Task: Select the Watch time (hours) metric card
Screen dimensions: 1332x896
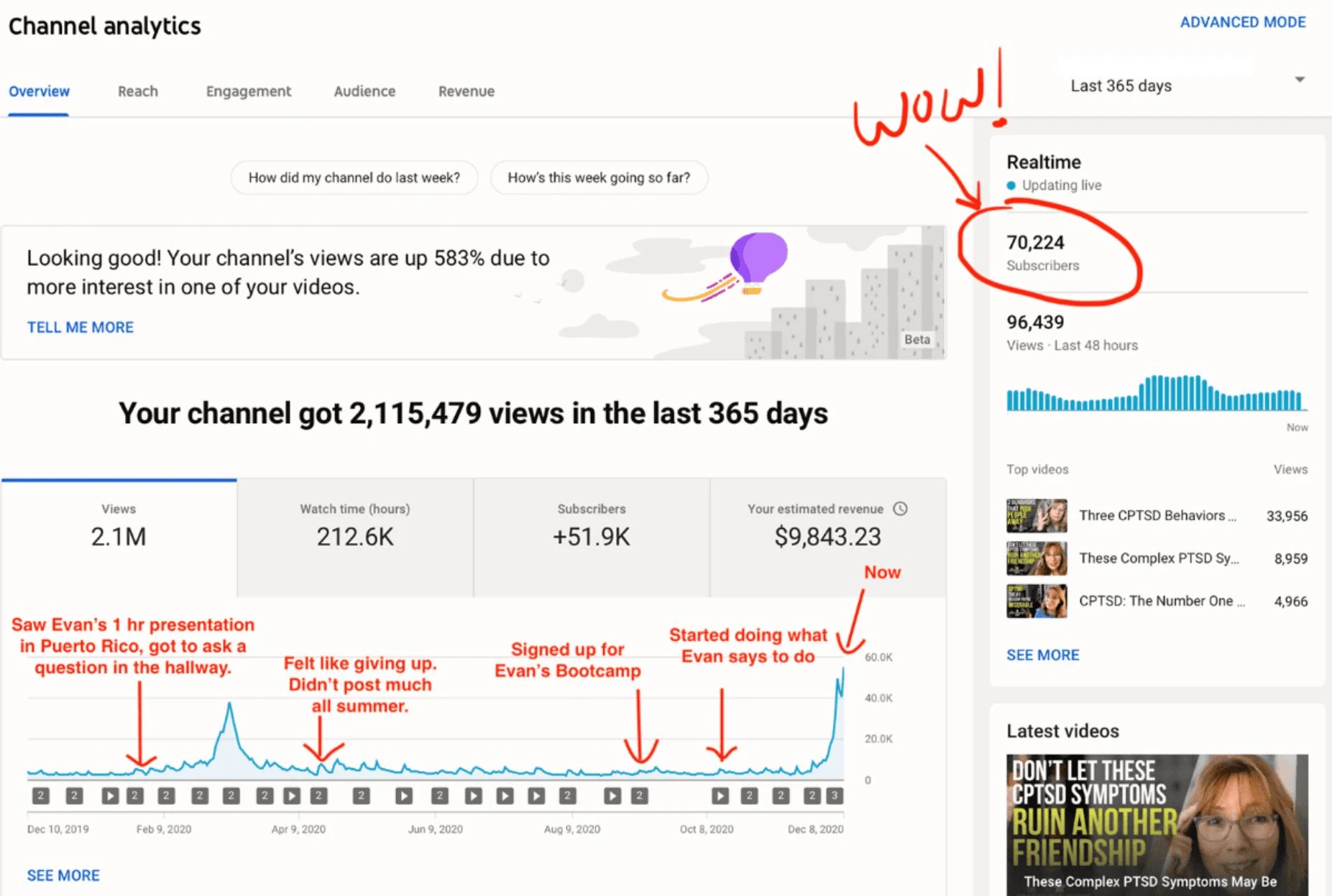Action: [x=355, y=537]
